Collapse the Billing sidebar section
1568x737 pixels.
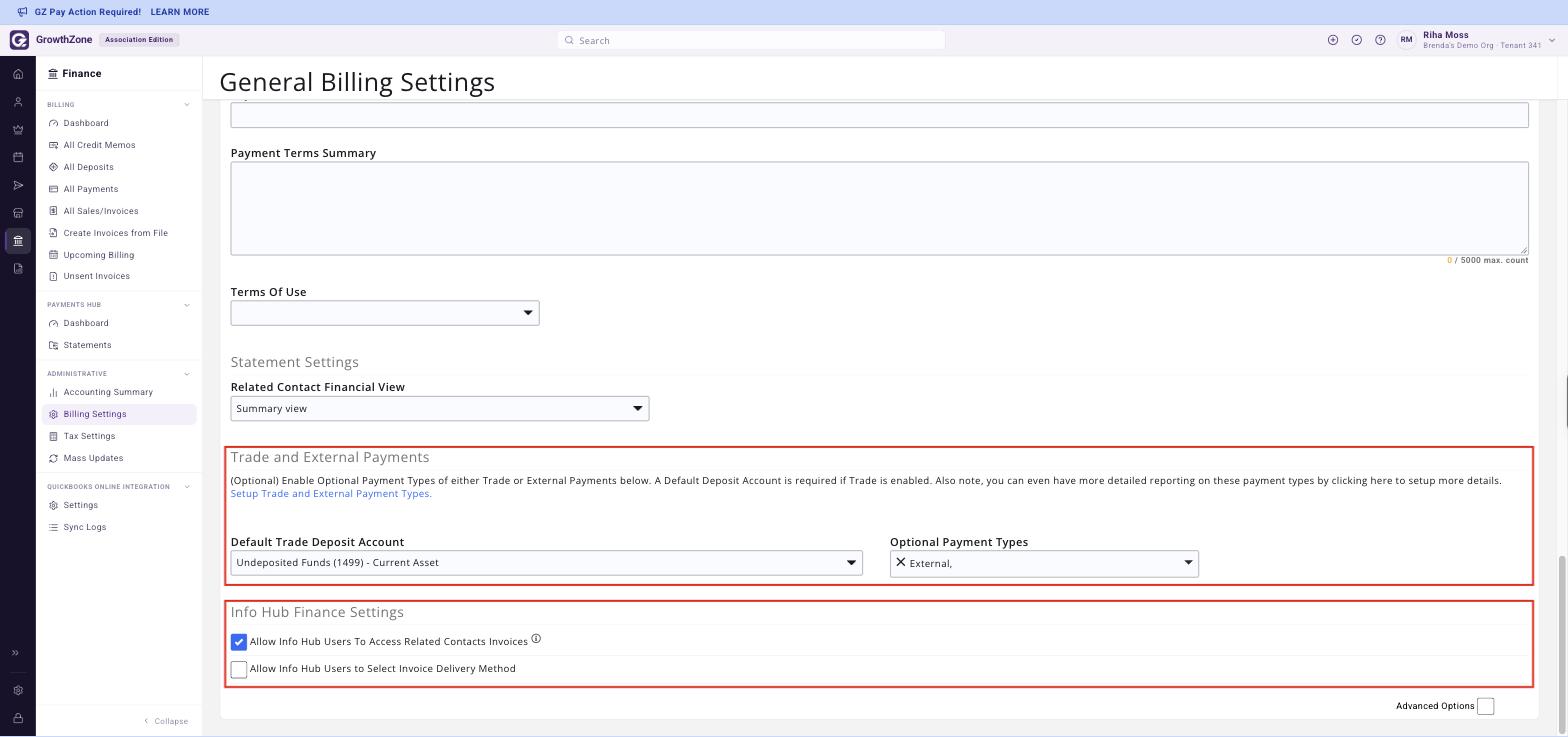[187, 105]
